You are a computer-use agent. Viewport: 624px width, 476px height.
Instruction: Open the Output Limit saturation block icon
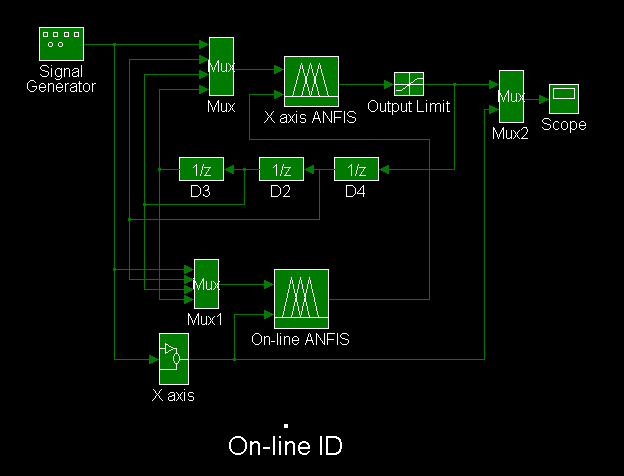(x=409, y=84)
